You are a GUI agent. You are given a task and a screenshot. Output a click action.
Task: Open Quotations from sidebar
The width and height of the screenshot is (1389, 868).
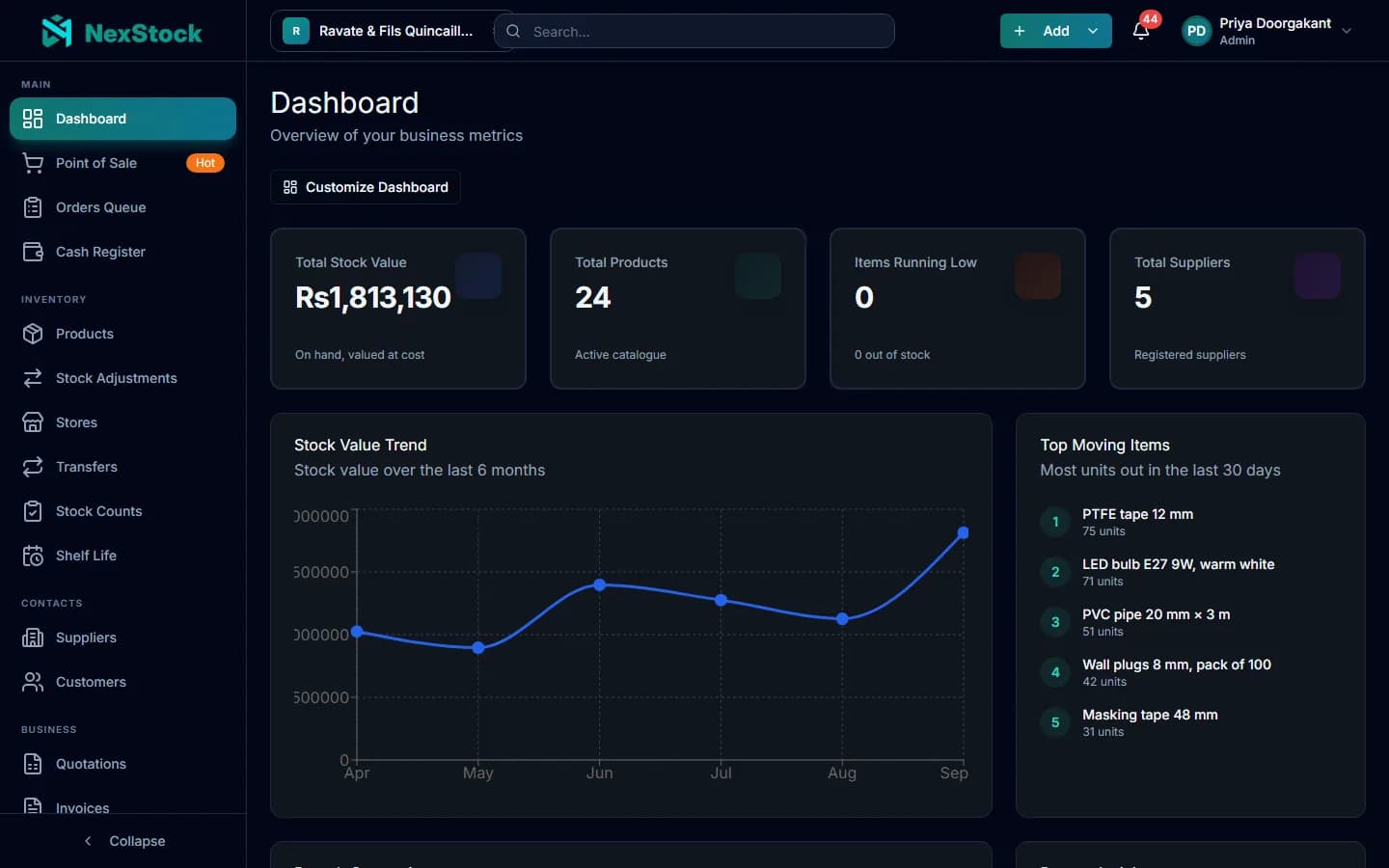tap(123, 764)
